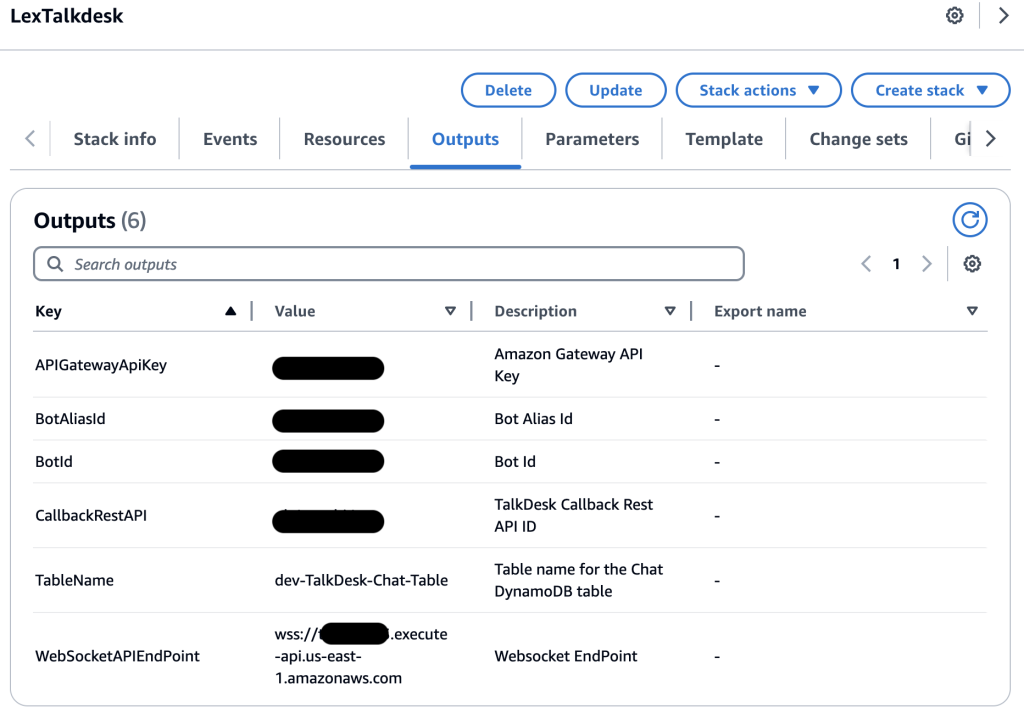The width and height of the screenshot is (1024, 713).
Task: Switch to Resources tab
Action: click(344, 139)
